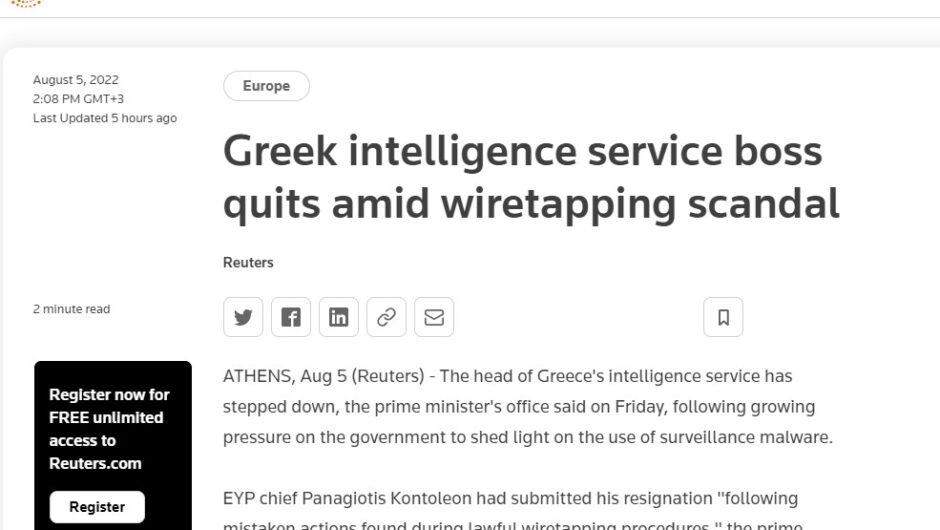
Task: Click the 2 minute read label
Action: (71, 309)
